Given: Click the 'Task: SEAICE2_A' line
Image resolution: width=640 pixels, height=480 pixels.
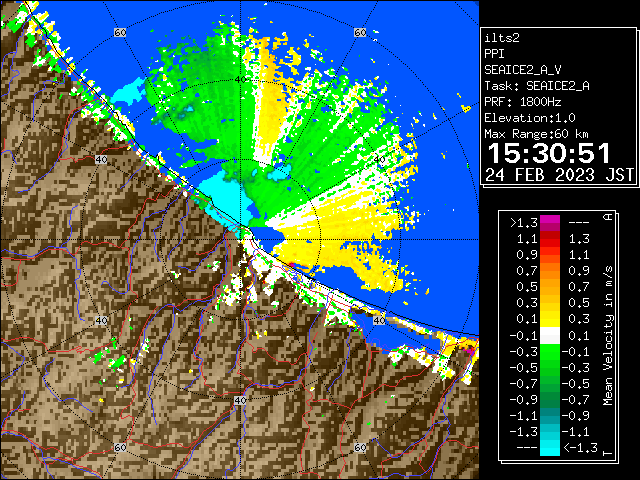Looking at the screenshot, I should (537, 86).
